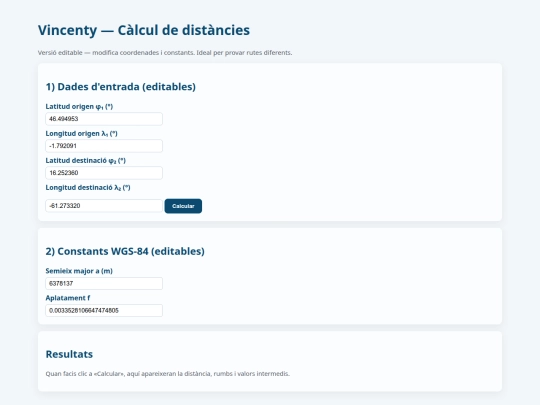Click the Longitud origen λ₁ label
This screenshot has width=540, height=405.
(x=82, y=133)
